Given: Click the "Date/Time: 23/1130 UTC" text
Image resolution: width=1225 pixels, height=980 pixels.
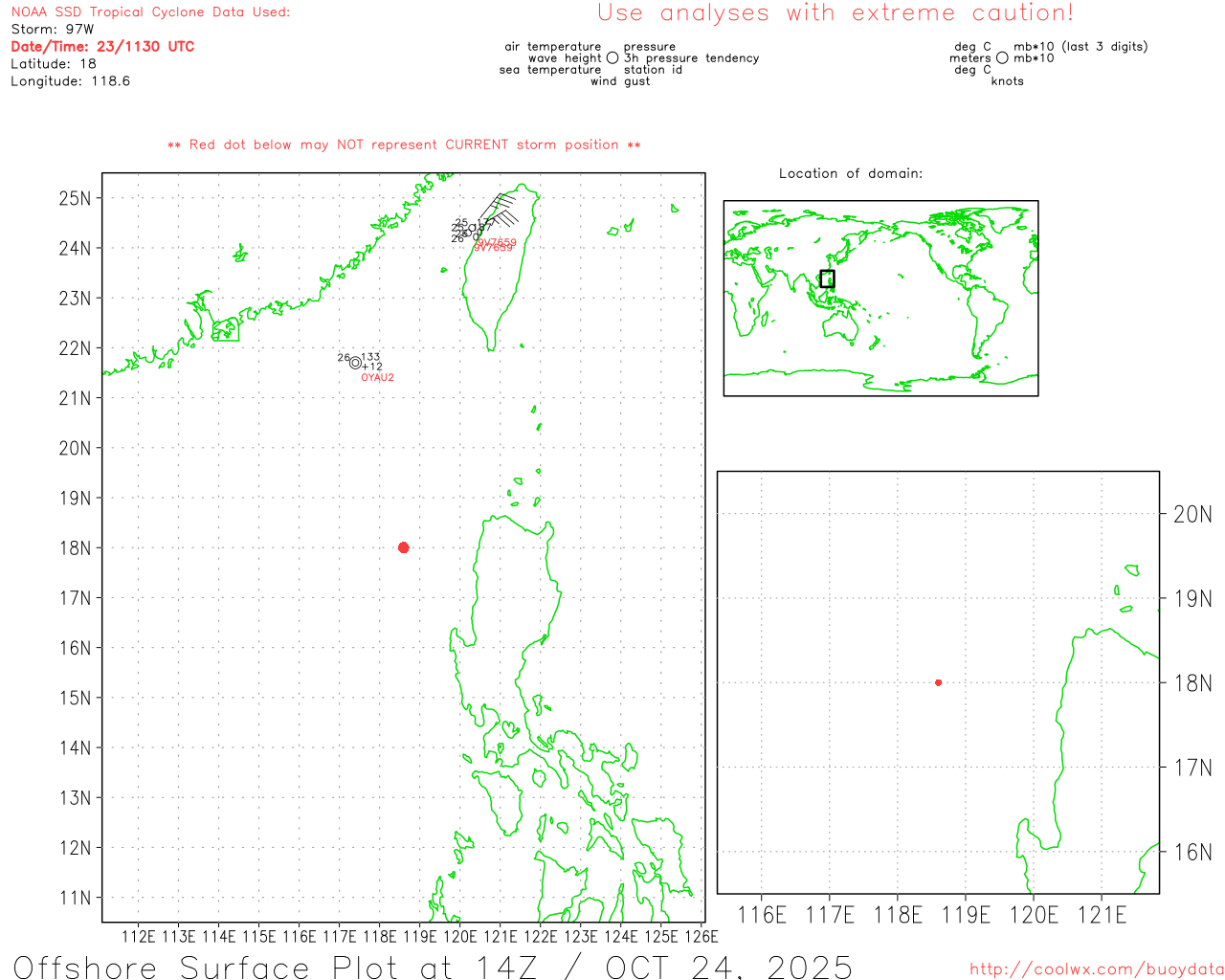Looking at the screenshot, I should coord(102,47).
